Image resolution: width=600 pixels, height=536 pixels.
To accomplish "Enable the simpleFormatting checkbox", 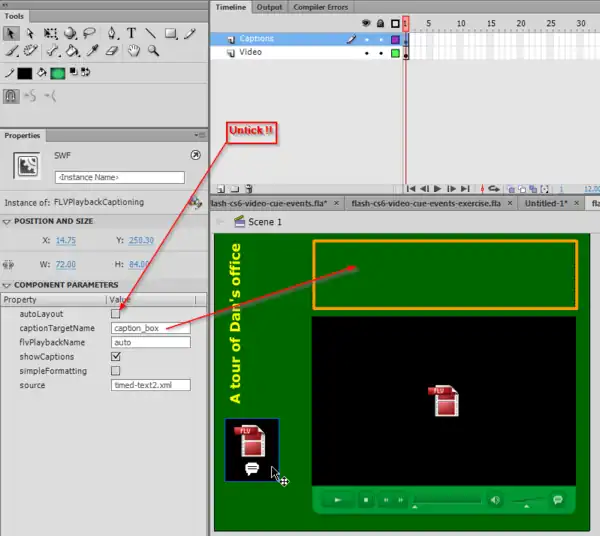I will coord(116,371).
